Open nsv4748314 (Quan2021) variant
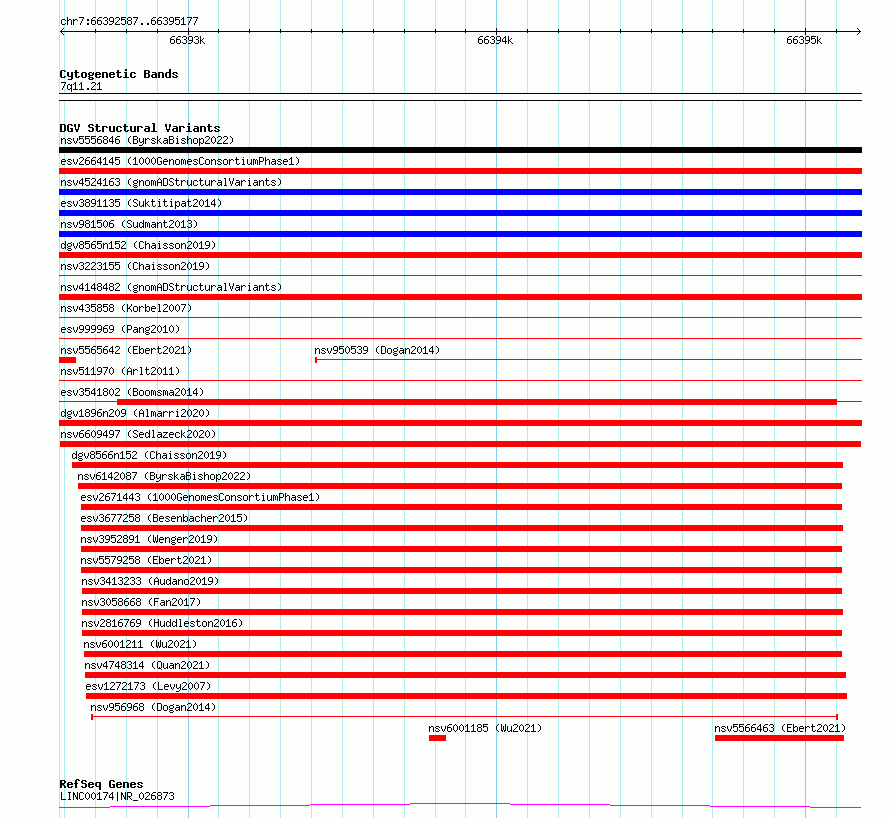Image resolution: width=890 pixels, height=818 pixels. pos(147,665)
